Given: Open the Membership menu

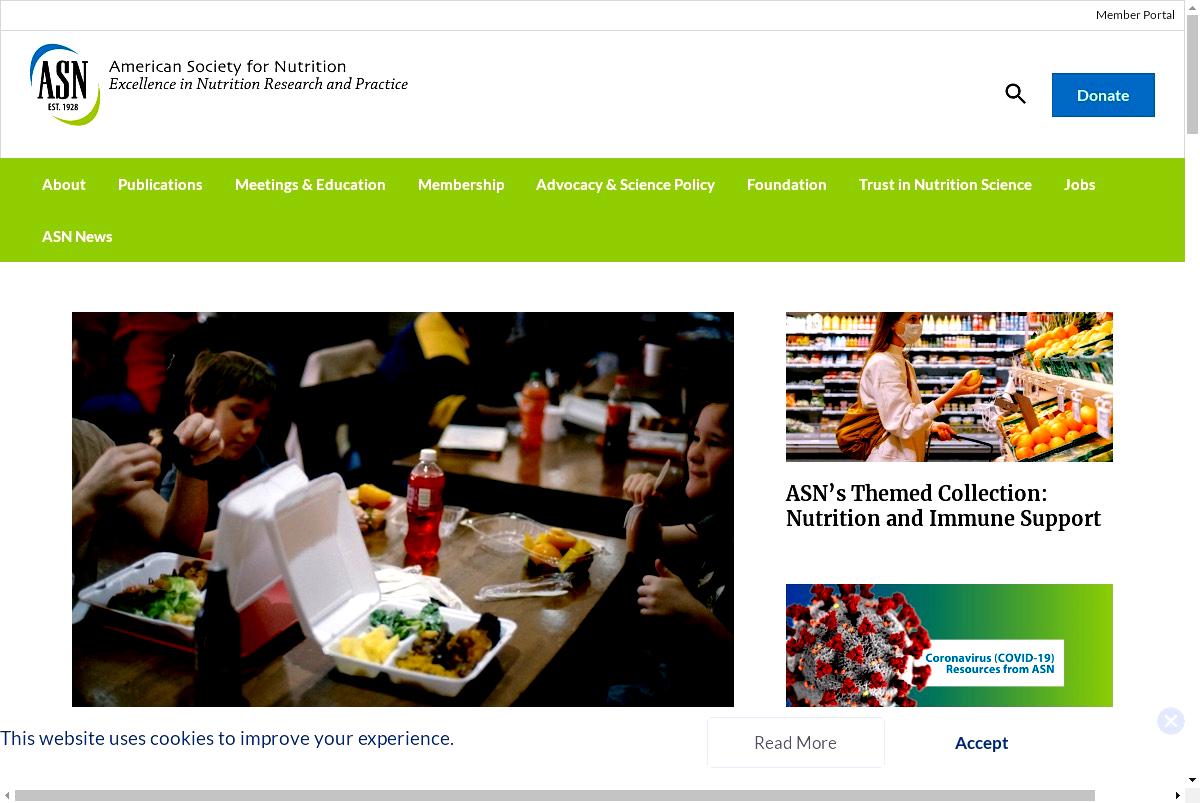Looking at the screenshot, I should (461, 184).
